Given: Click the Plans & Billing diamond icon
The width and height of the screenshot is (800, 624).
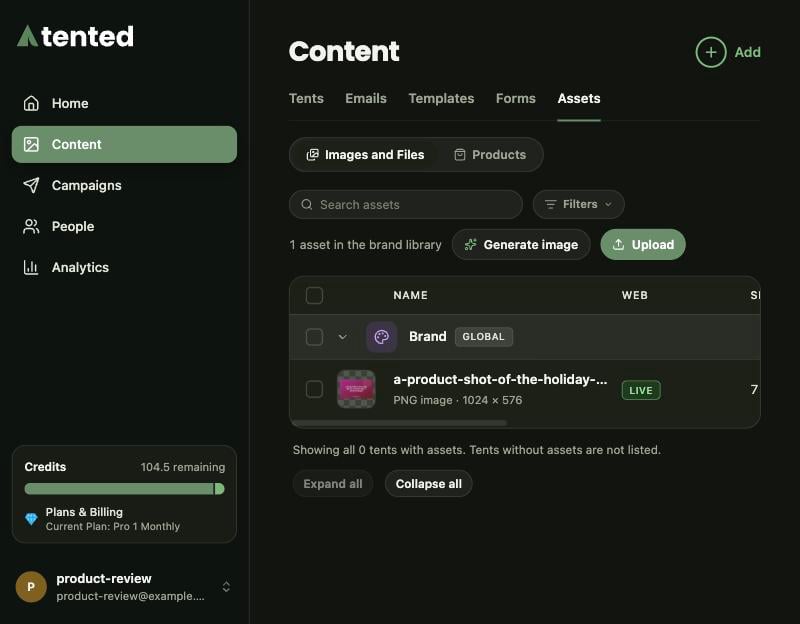Looking at the screenshot, I should point(31,519).
